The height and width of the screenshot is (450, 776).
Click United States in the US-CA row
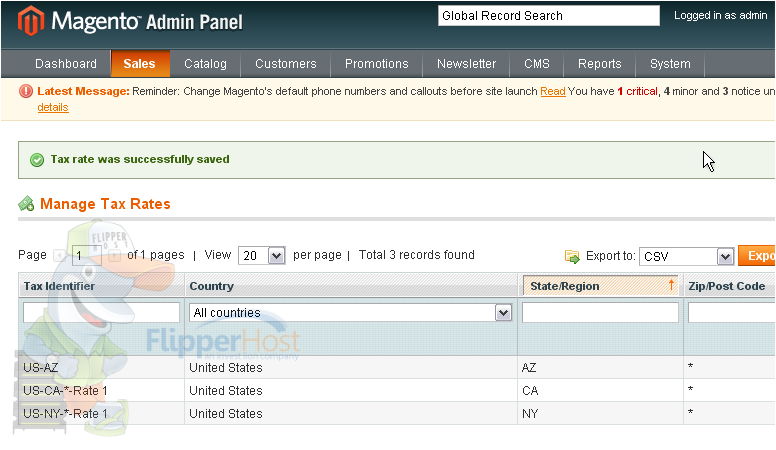coord(226,391)
